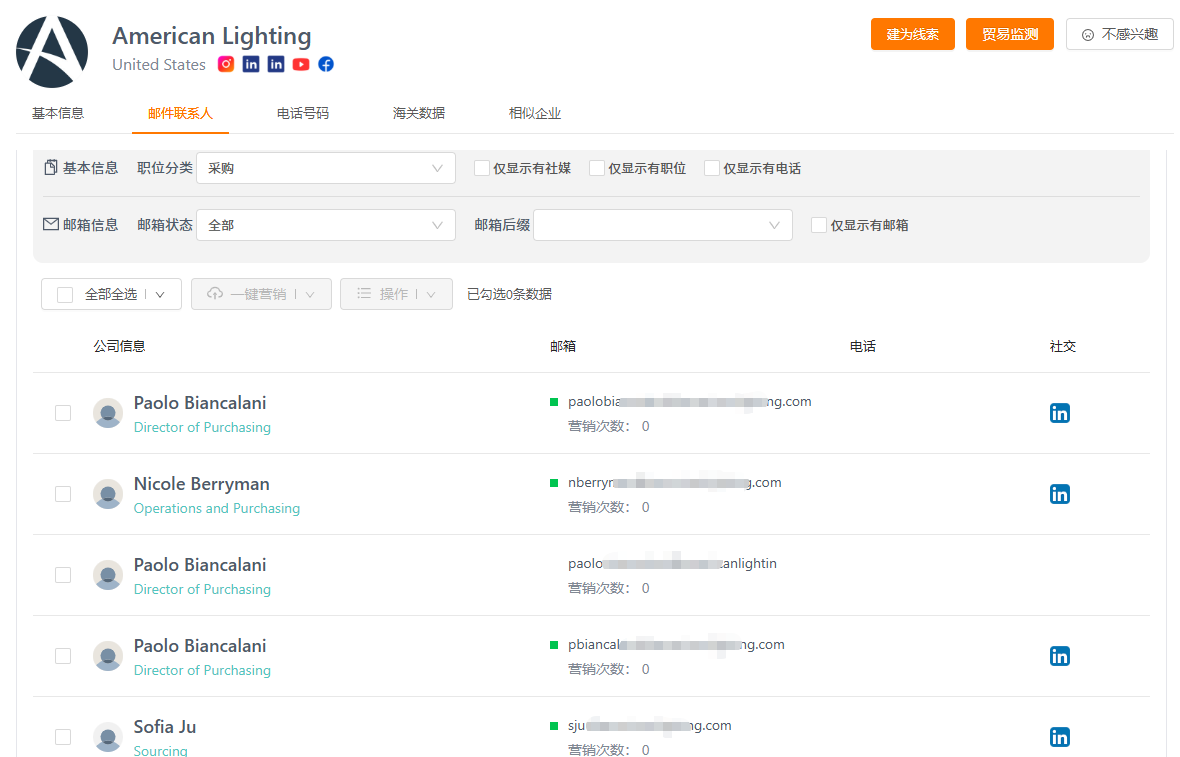The image size is (1180, 757).
Task: Click the American Lighting company title
Action: coord(211,36)
